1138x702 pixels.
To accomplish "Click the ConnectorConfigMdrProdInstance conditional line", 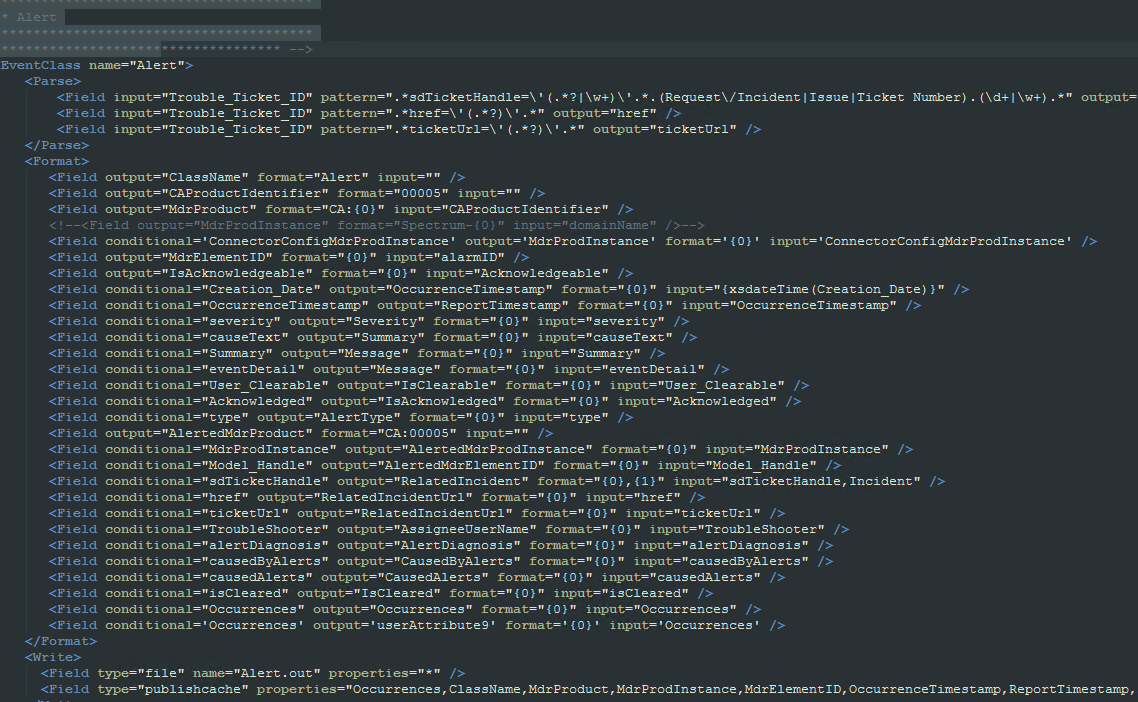I will [573, 241].
